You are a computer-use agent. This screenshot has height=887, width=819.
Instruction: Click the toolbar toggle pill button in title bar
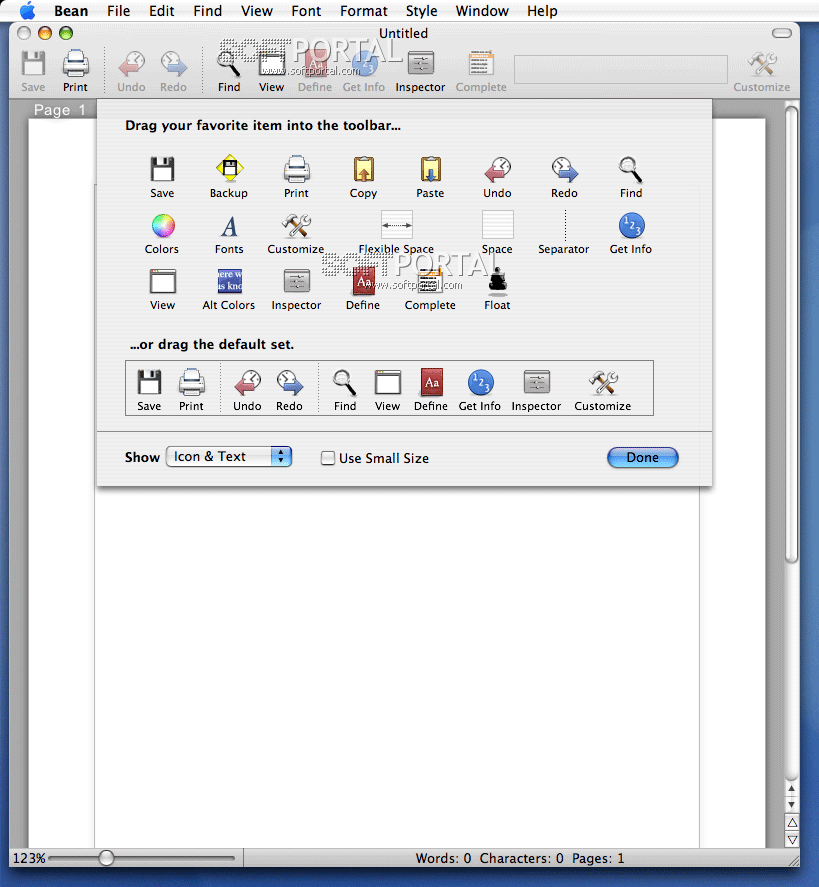pyautogui.click(x=782, y=33)
